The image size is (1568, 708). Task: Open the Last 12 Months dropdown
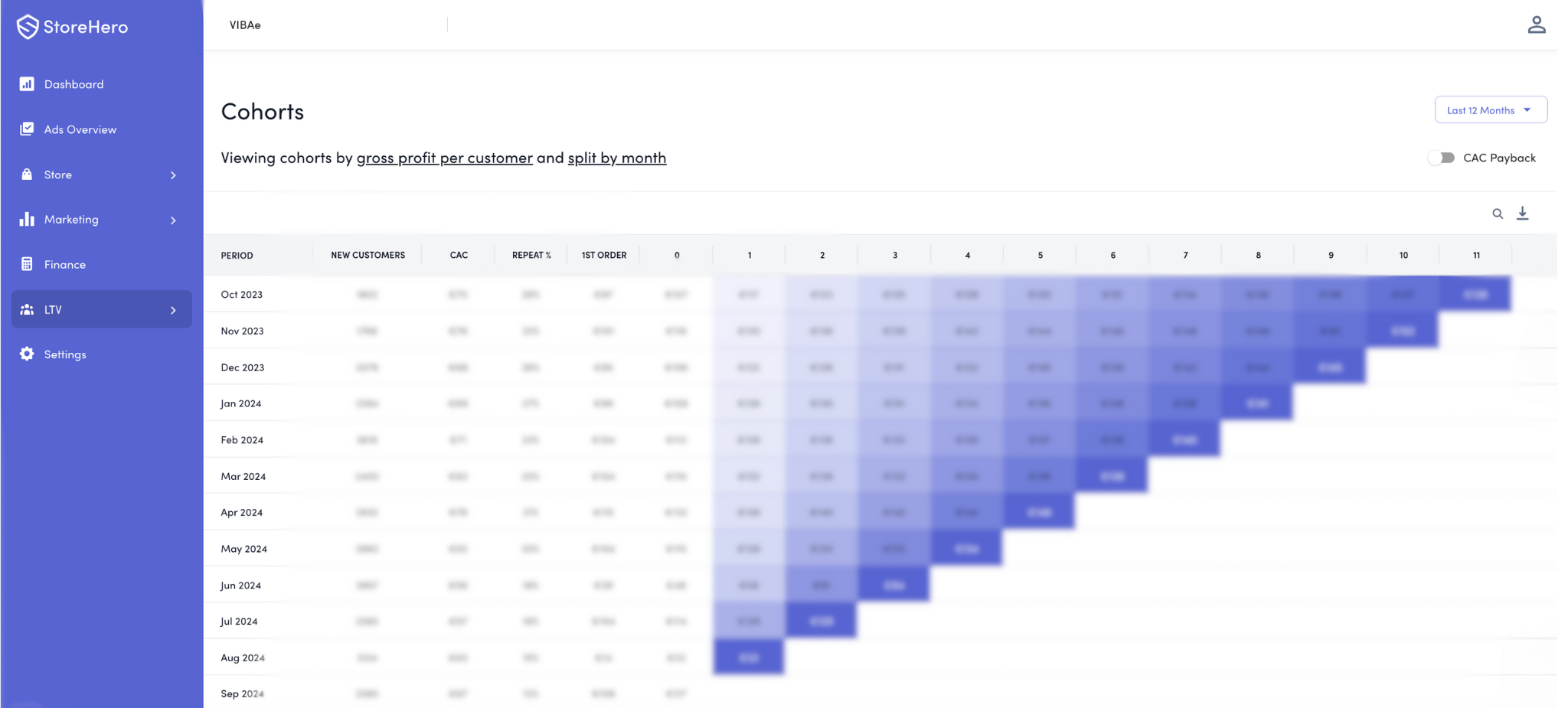click(x=1490, y=110)
